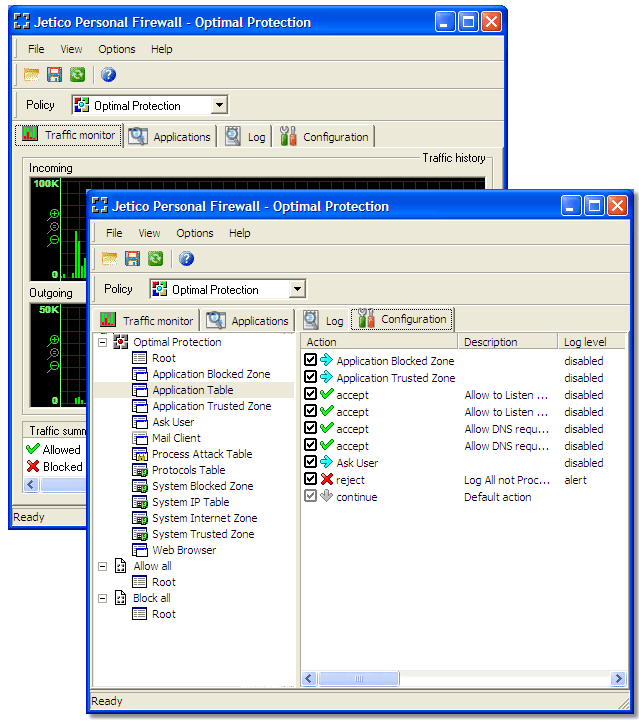Open the Help menu in back window
Screen dimensions: 639x723
click(x=161, y=49)
